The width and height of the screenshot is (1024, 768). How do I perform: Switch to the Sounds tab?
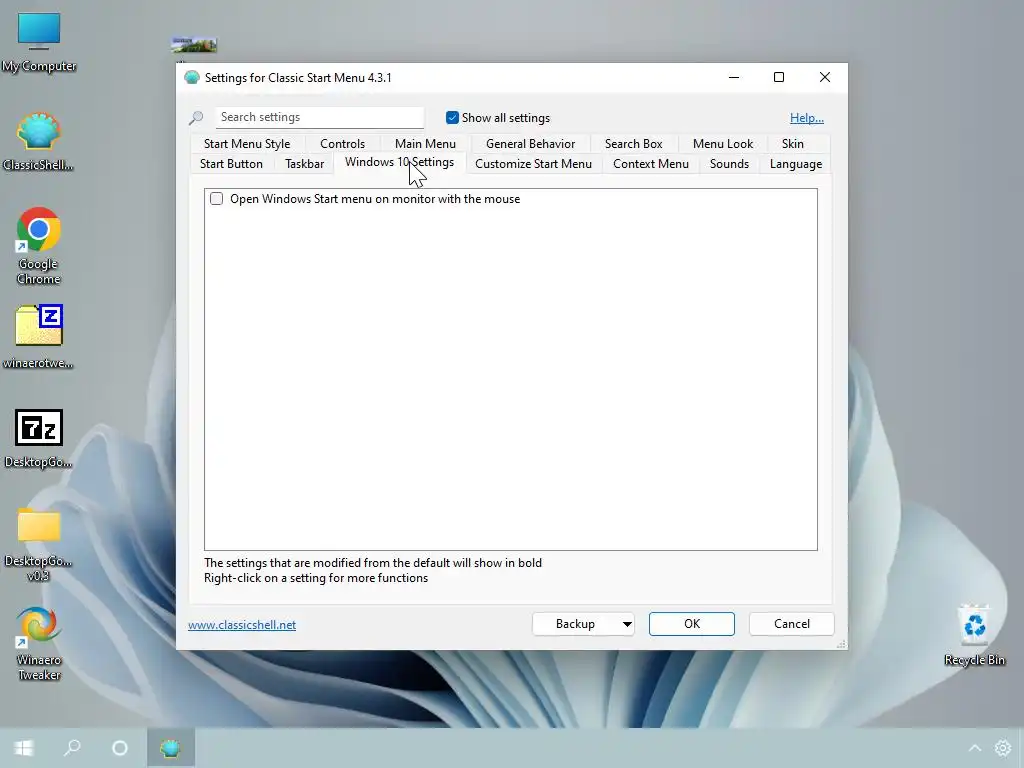pos(729,164)
